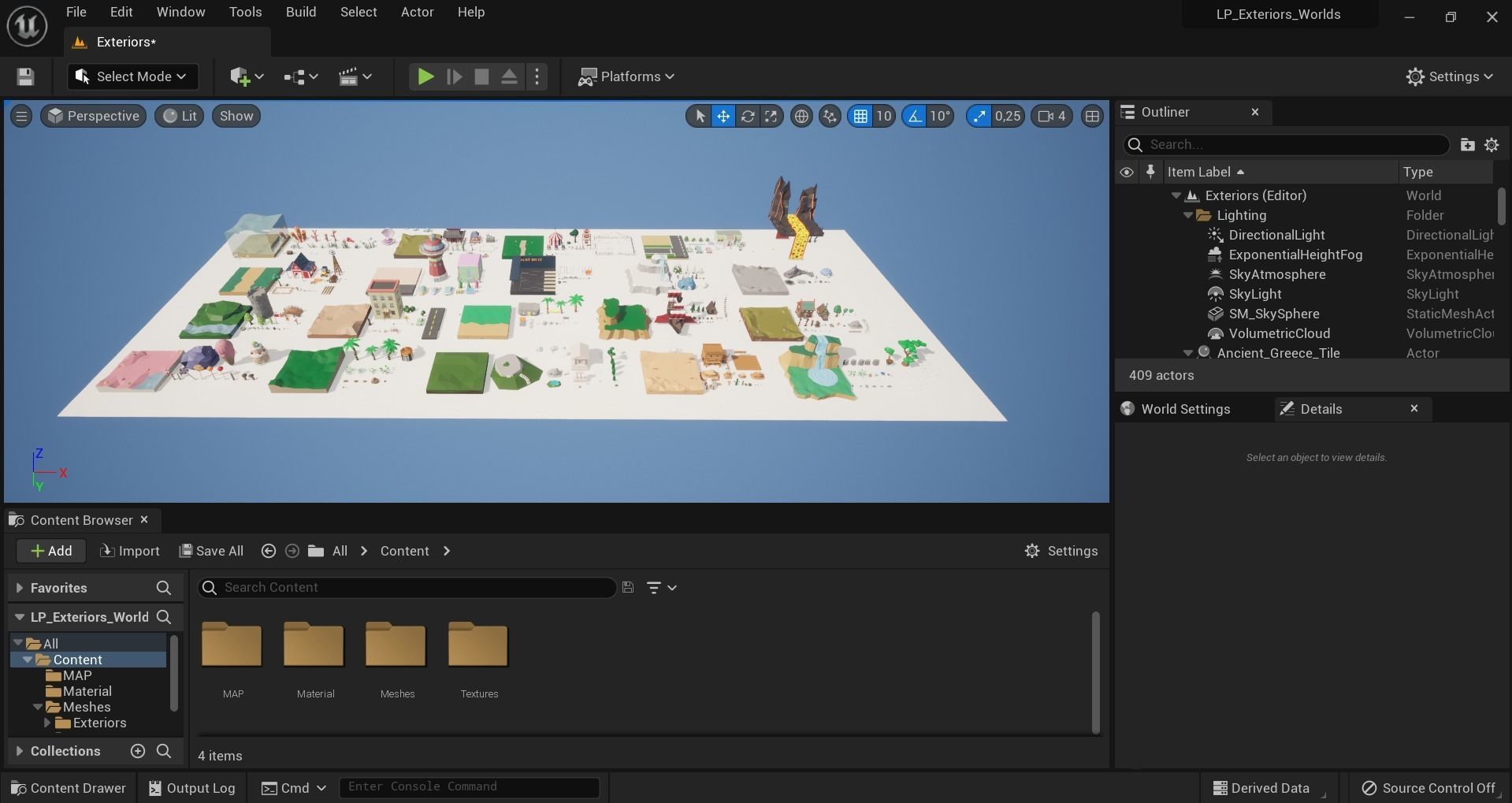This screenshot has height=803, width=1512.
Task: Close the Outliner tab
Action: (x=1255, y=112)
